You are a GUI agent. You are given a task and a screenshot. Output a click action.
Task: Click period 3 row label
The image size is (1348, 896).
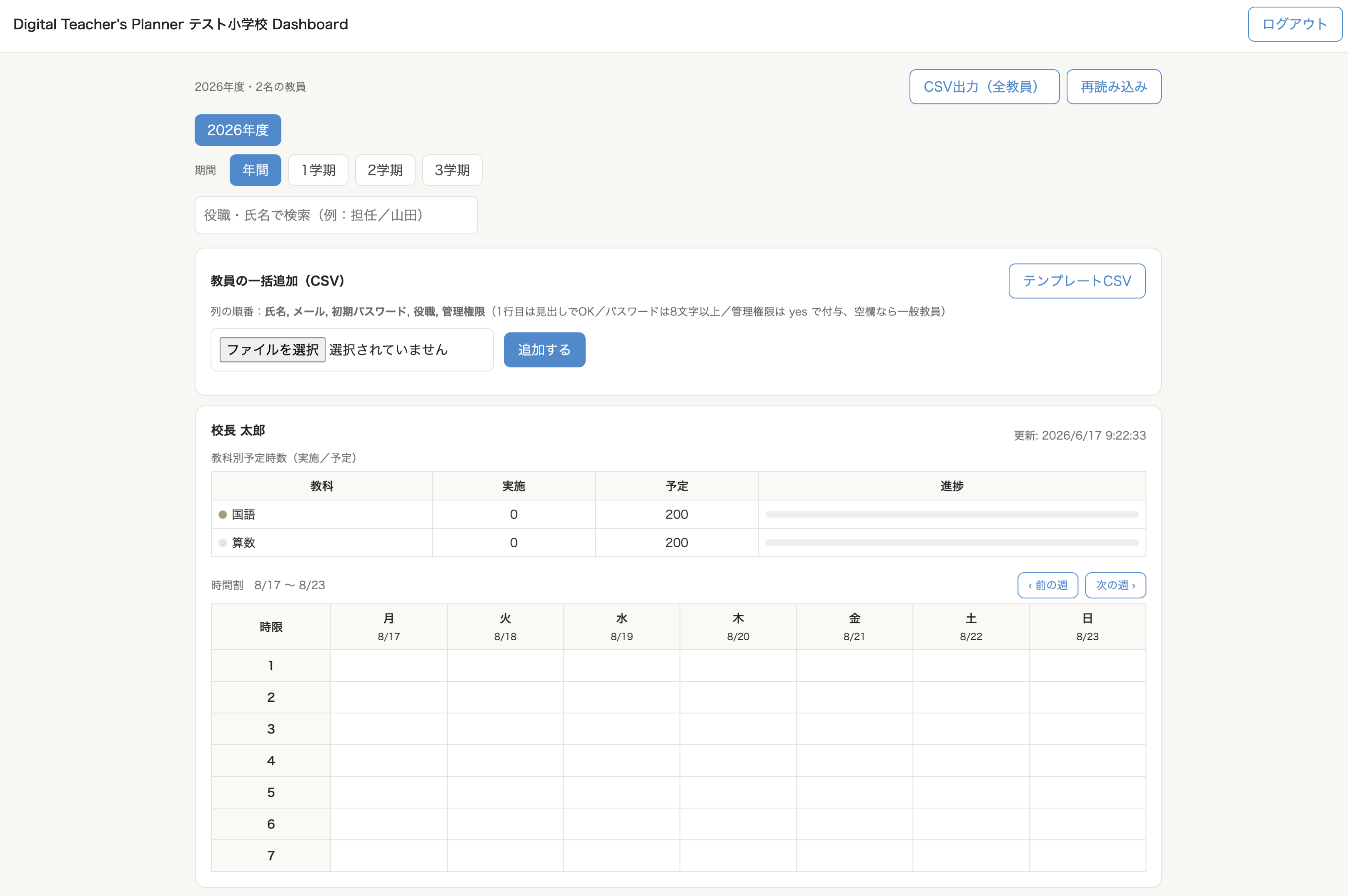pos(271,729)
